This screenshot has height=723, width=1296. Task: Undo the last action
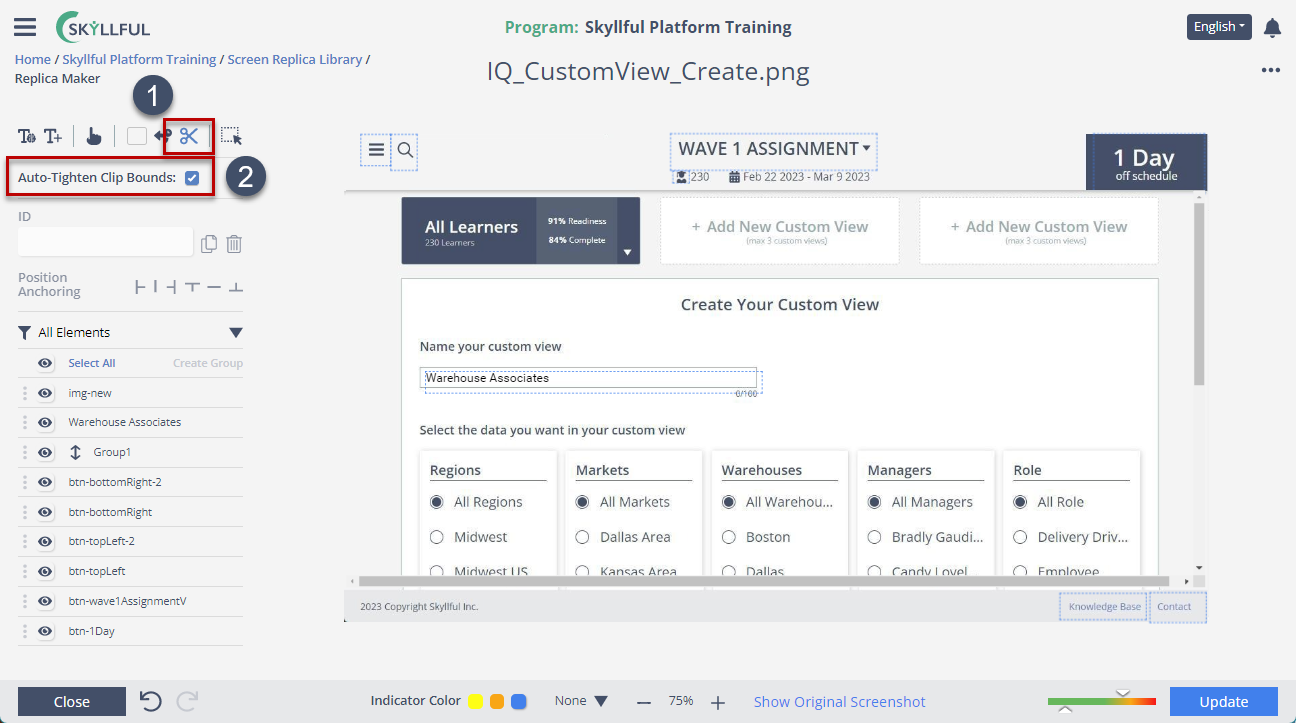pyautogui.click(x=151, y=701)
